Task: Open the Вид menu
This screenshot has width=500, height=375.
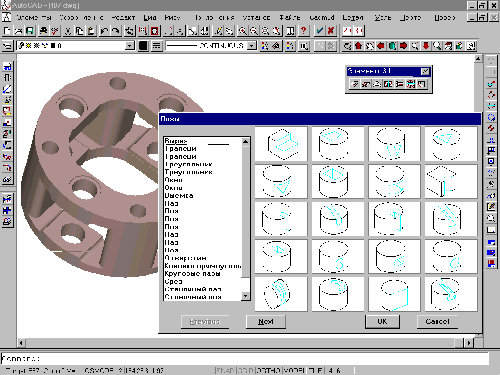Action: [x=150, y=17]
